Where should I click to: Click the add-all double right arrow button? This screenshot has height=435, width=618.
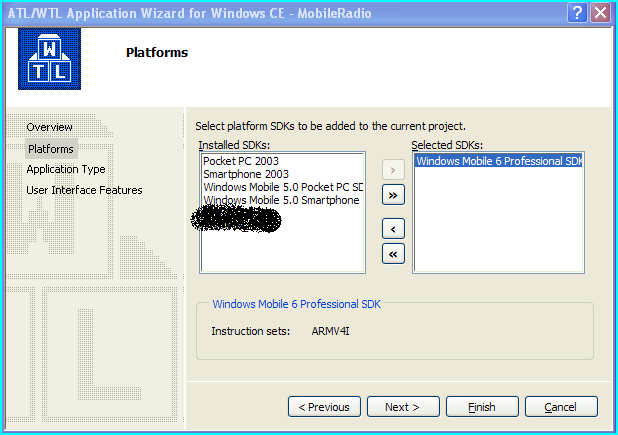393,195
